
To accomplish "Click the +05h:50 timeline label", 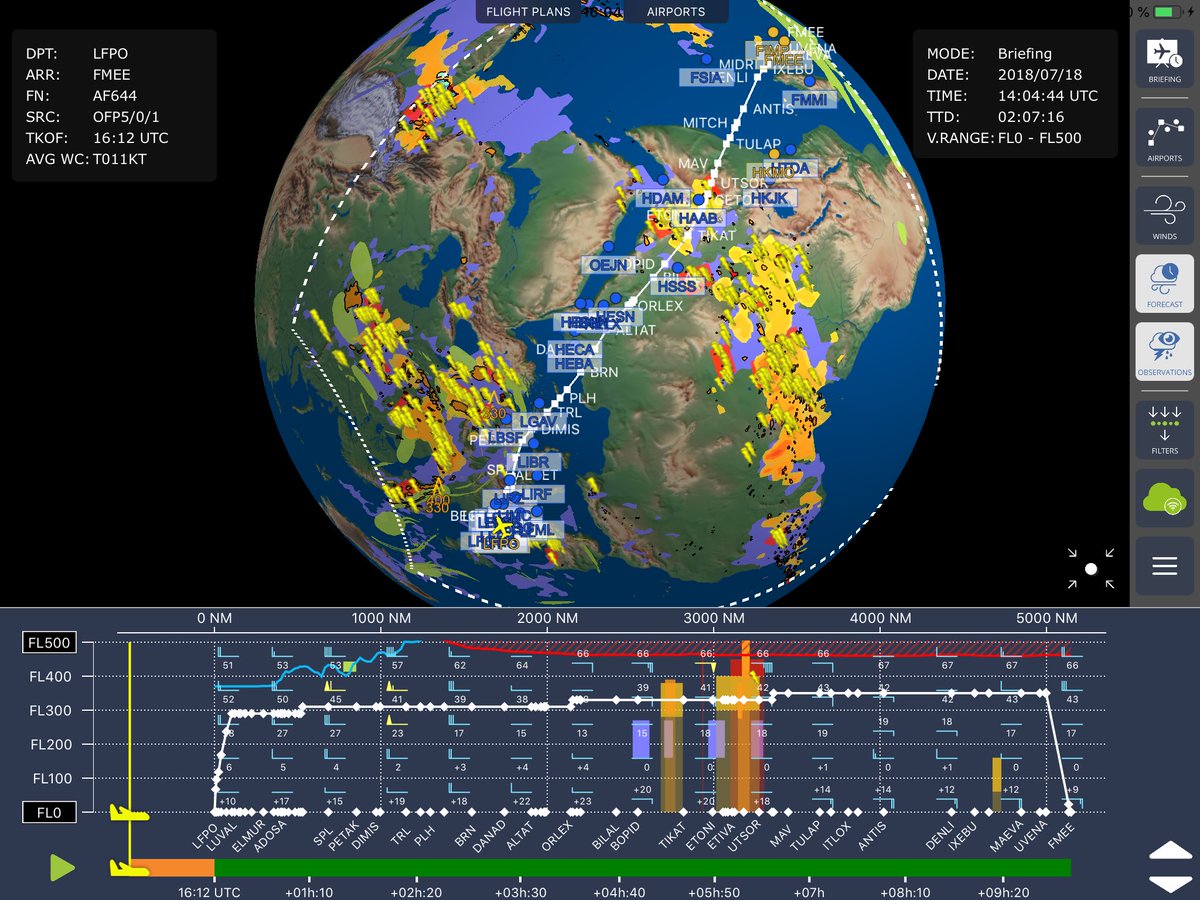I will click(714, 891).
